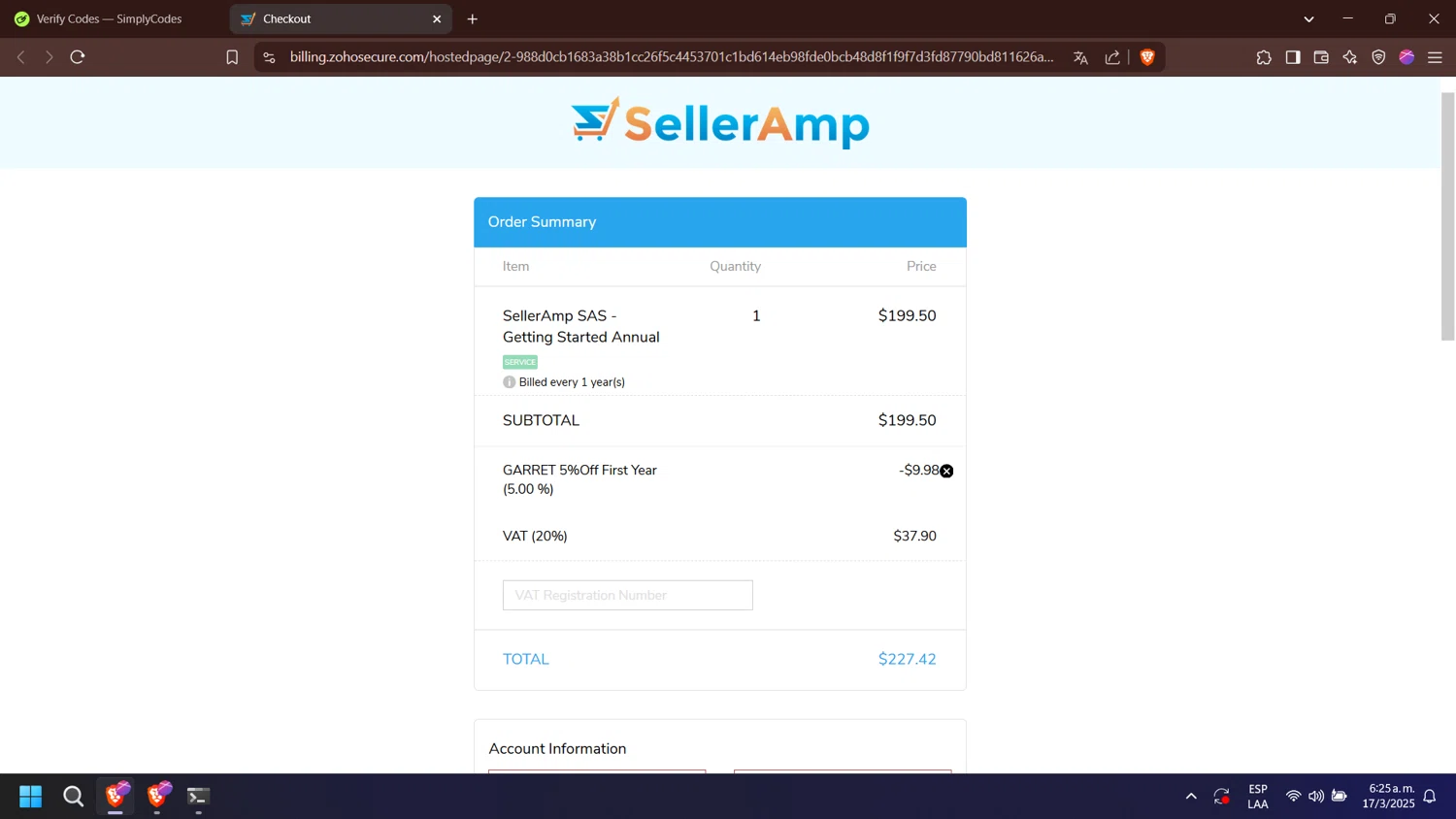Open a new browser tab
The width and height of the screenshot is (1456, 819).
(x=473, y=18)
